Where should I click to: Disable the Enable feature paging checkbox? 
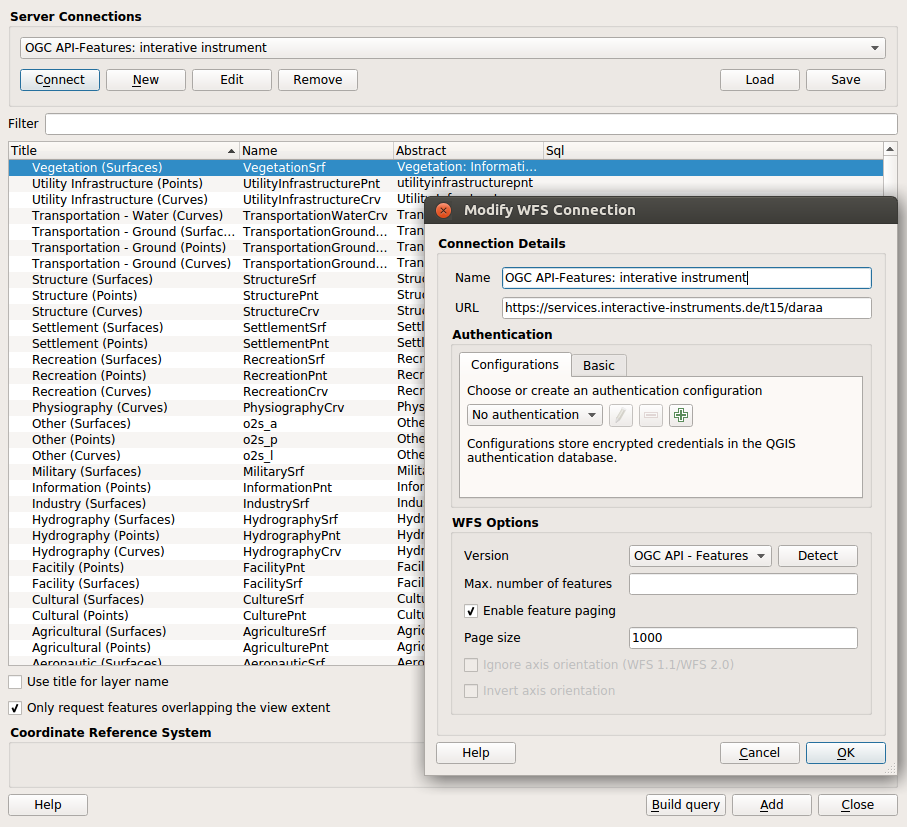click(x=471, y=611)
